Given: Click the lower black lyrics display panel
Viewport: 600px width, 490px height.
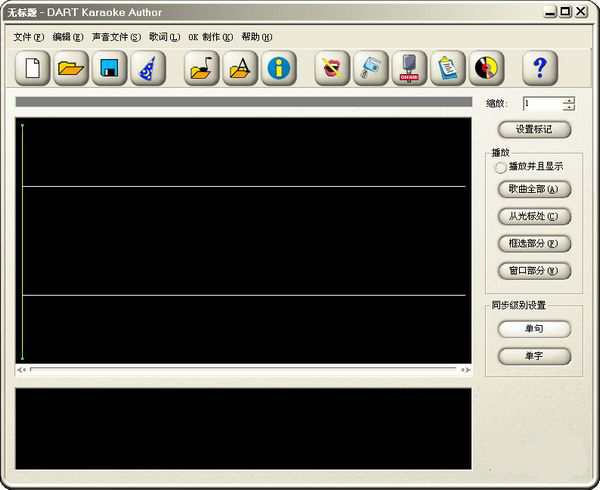Looking at the screenshot, I should 243,429.
